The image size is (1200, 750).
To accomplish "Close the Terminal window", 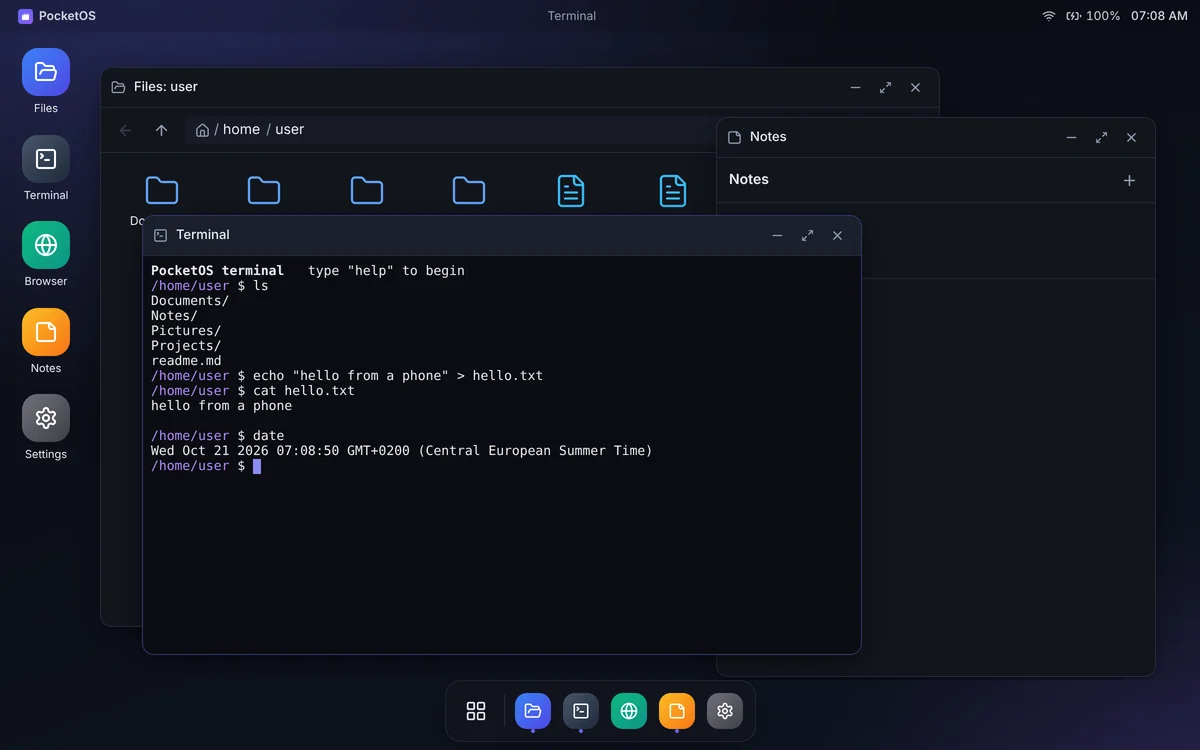I will coord(837,236).
